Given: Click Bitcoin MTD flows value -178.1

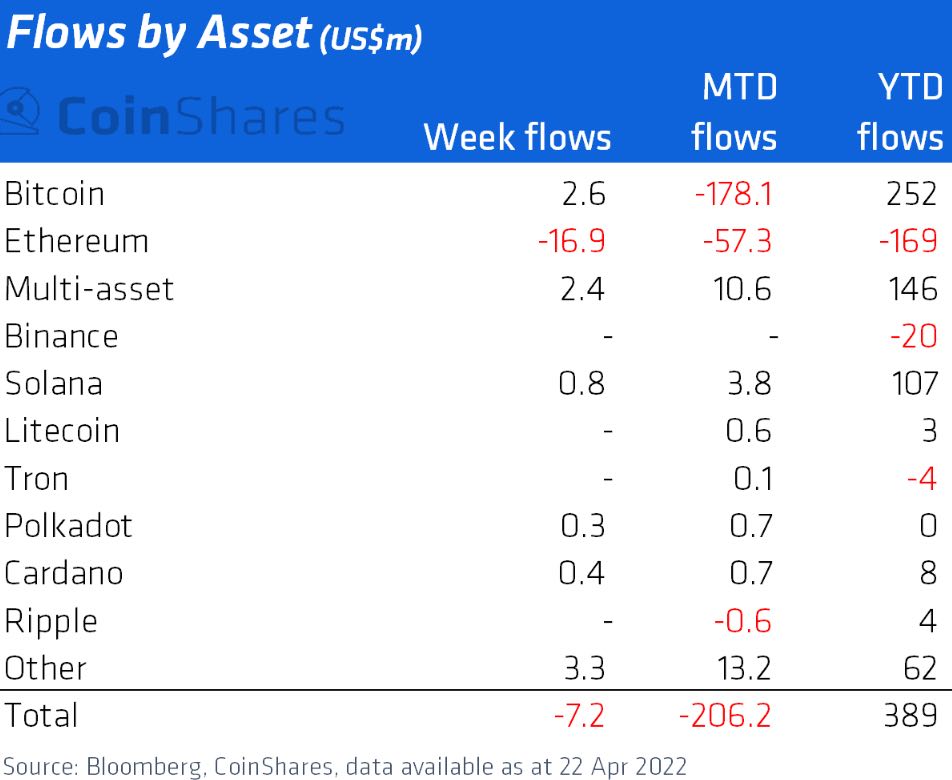Looking at the screenshot, I should pyautogui.click(x=733, y=194).
